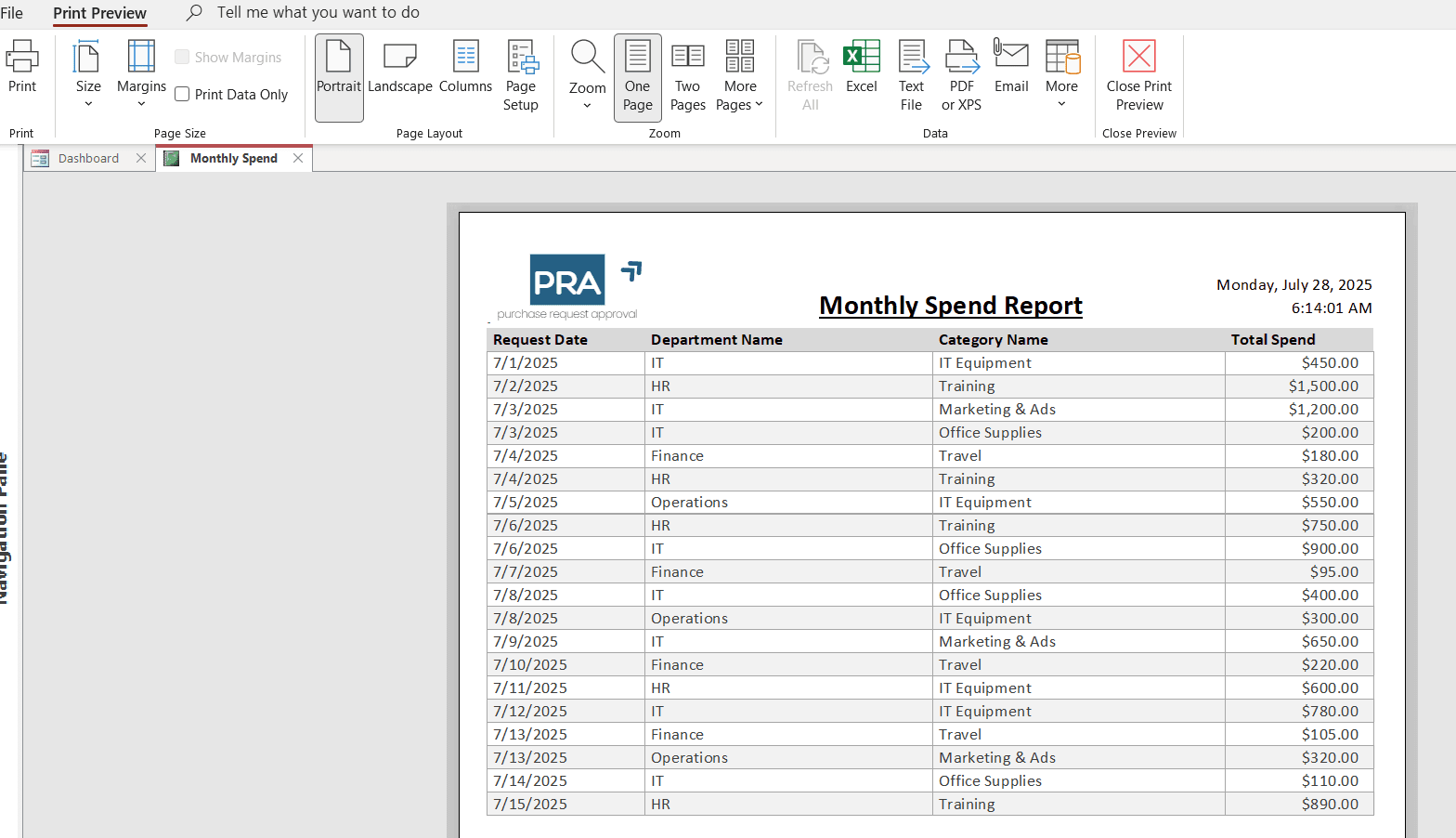
Task: Open the Columns layout settings
Action: tap(465, 67)
